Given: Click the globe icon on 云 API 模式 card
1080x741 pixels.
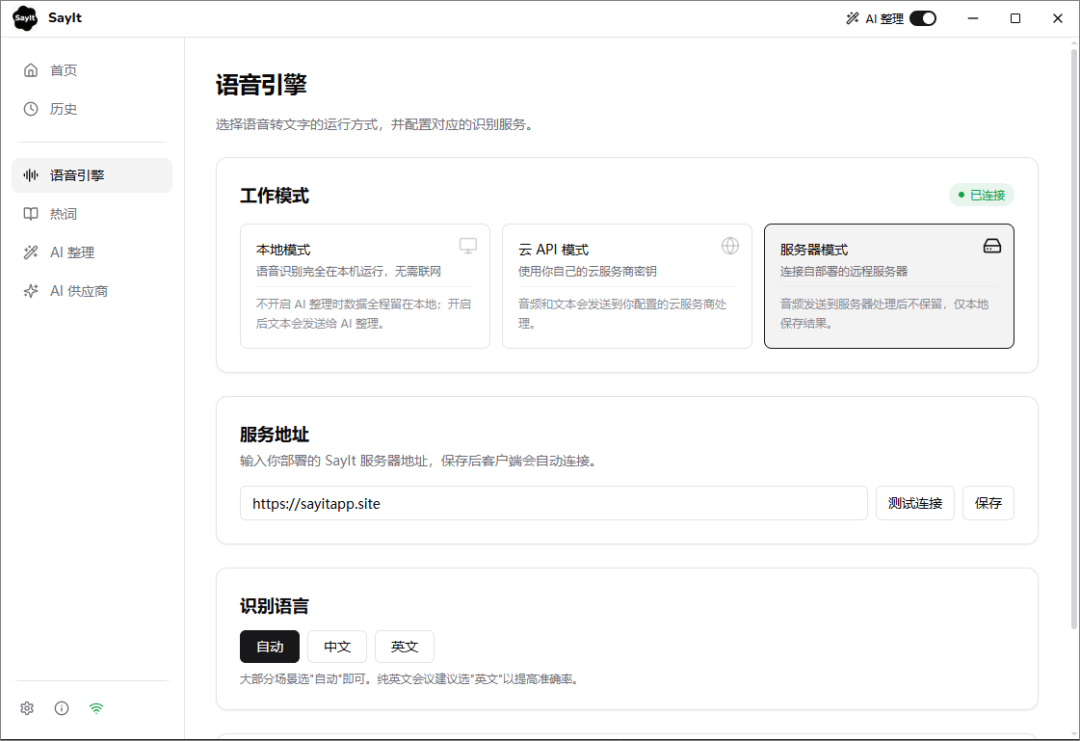Looking at the screenshot, I should (x=730, y=246).
